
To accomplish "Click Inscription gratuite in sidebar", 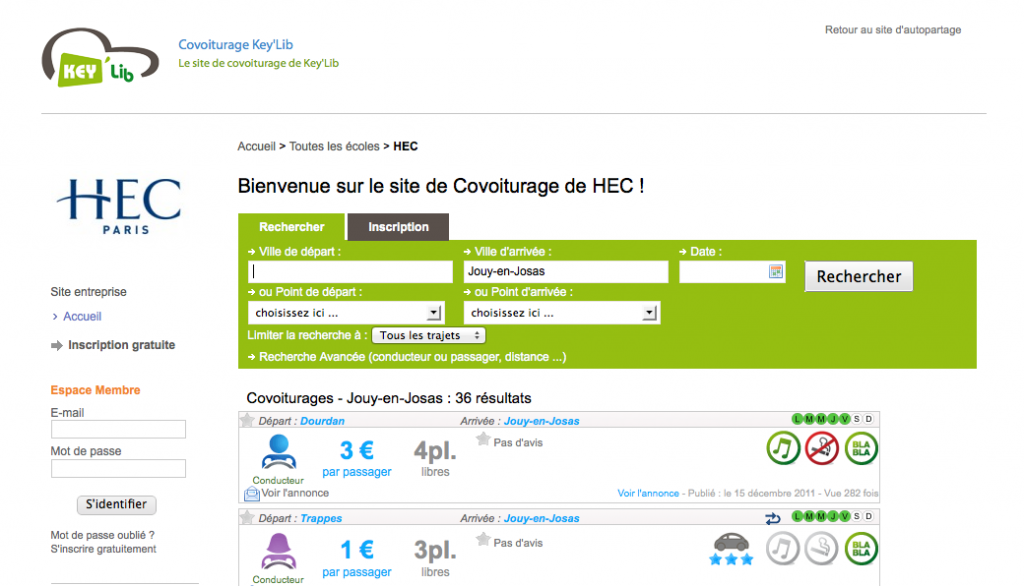I will pos(121,345).
